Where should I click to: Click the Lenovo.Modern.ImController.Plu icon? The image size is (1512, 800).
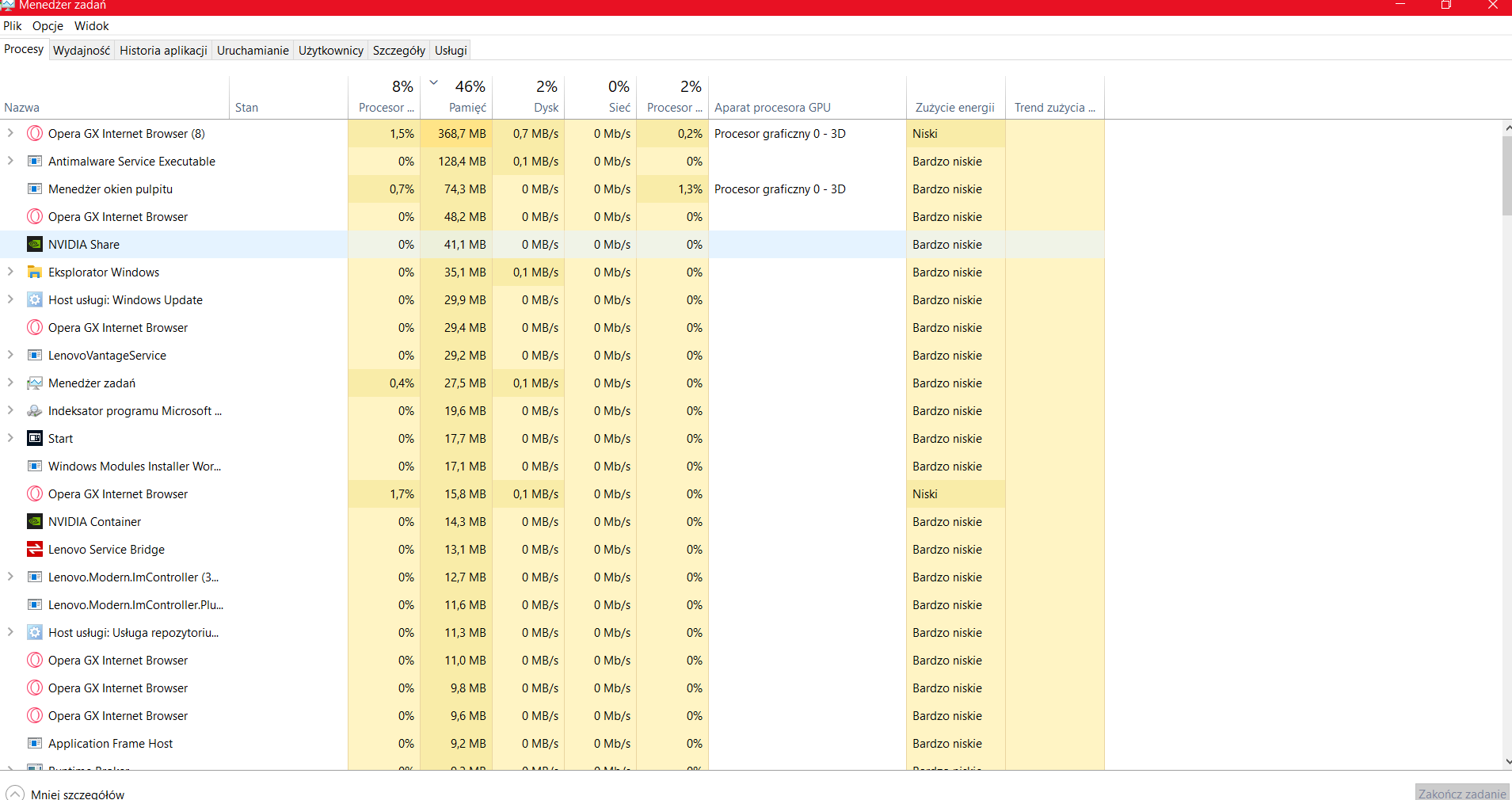coord(35,605)
